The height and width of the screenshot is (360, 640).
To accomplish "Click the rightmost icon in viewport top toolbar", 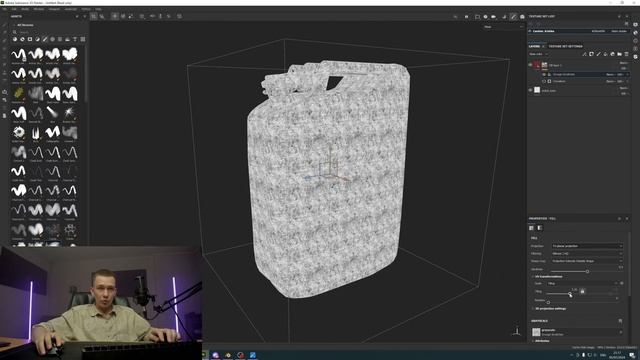I will (522, 16).
